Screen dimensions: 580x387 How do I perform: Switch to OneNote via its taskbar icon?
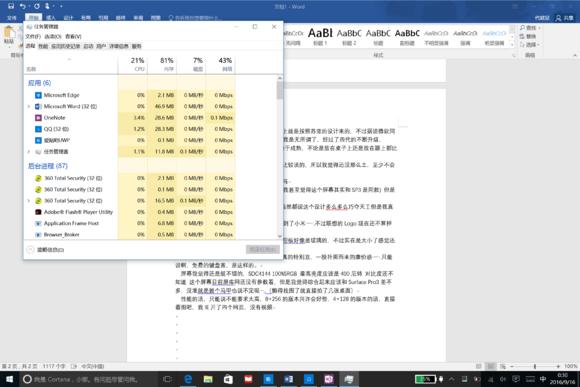tap(328, 379)
